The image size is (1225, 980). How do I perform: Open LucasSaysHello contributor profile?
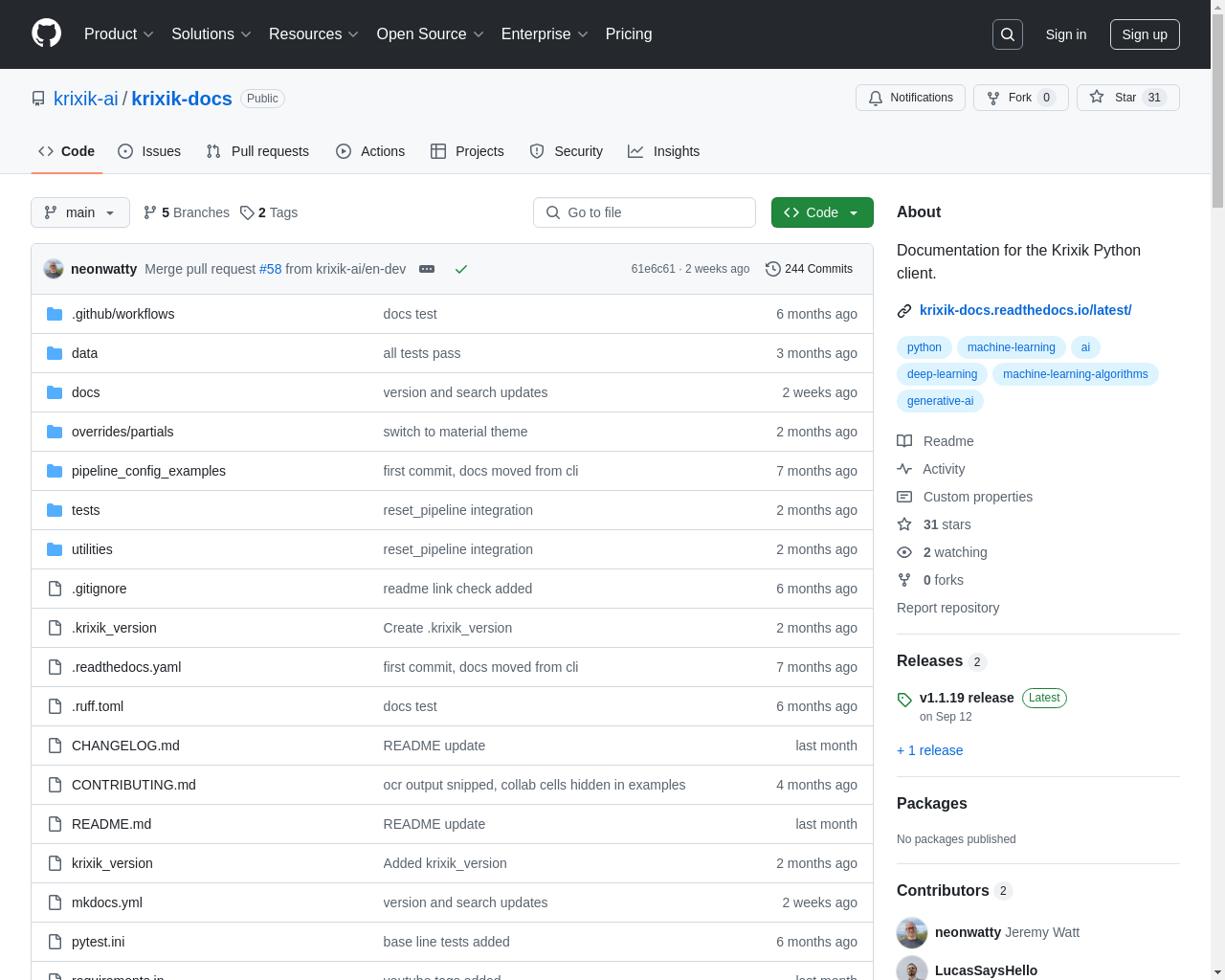(986, 970)
